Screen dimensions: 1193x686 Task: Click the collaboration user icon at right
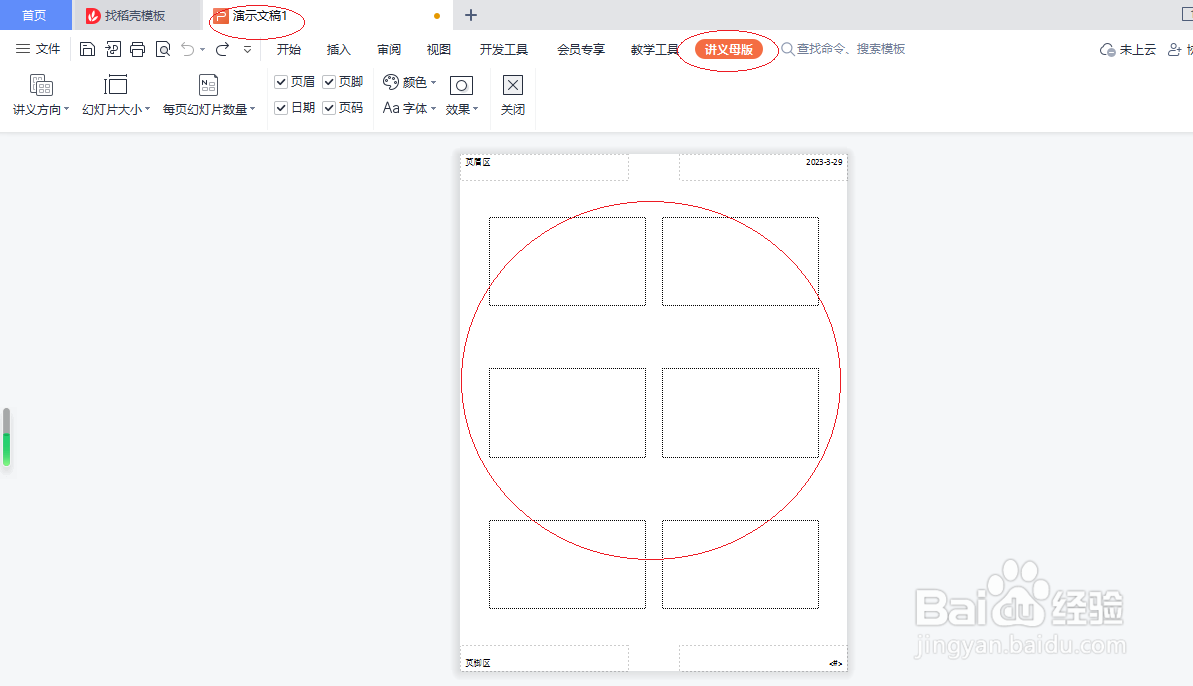pos(1175,49)
